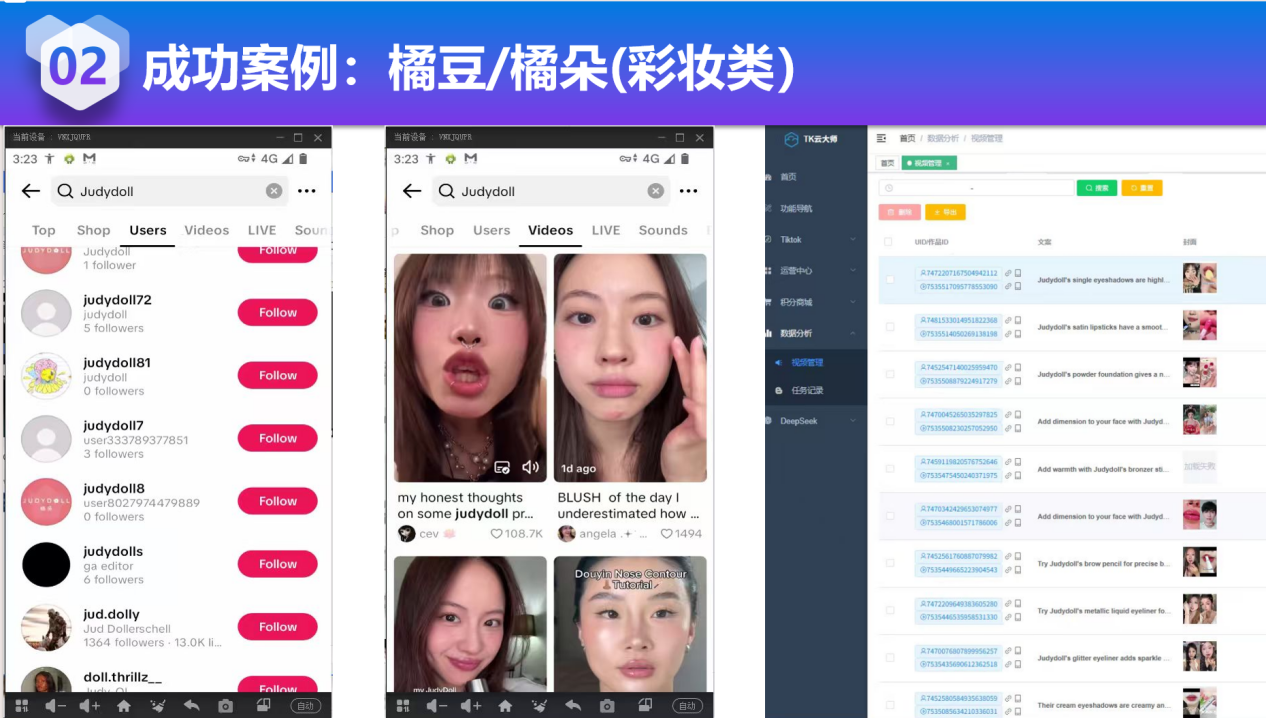Viewport: 1266px width, 718px height.
Task: Raise the volume on the left emulator toolbar
Action: tap(89, 706)
